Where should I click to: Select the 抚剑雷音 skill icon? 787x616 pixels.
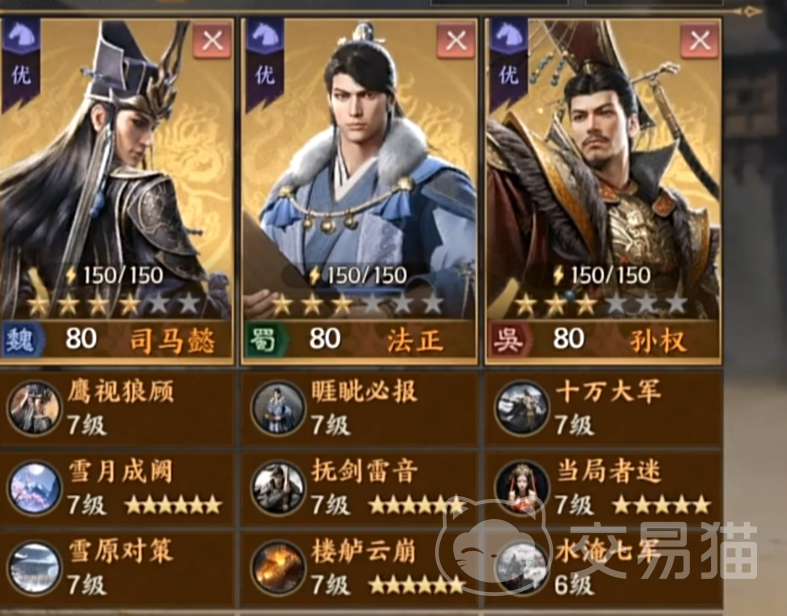click(x=278, y=488)
